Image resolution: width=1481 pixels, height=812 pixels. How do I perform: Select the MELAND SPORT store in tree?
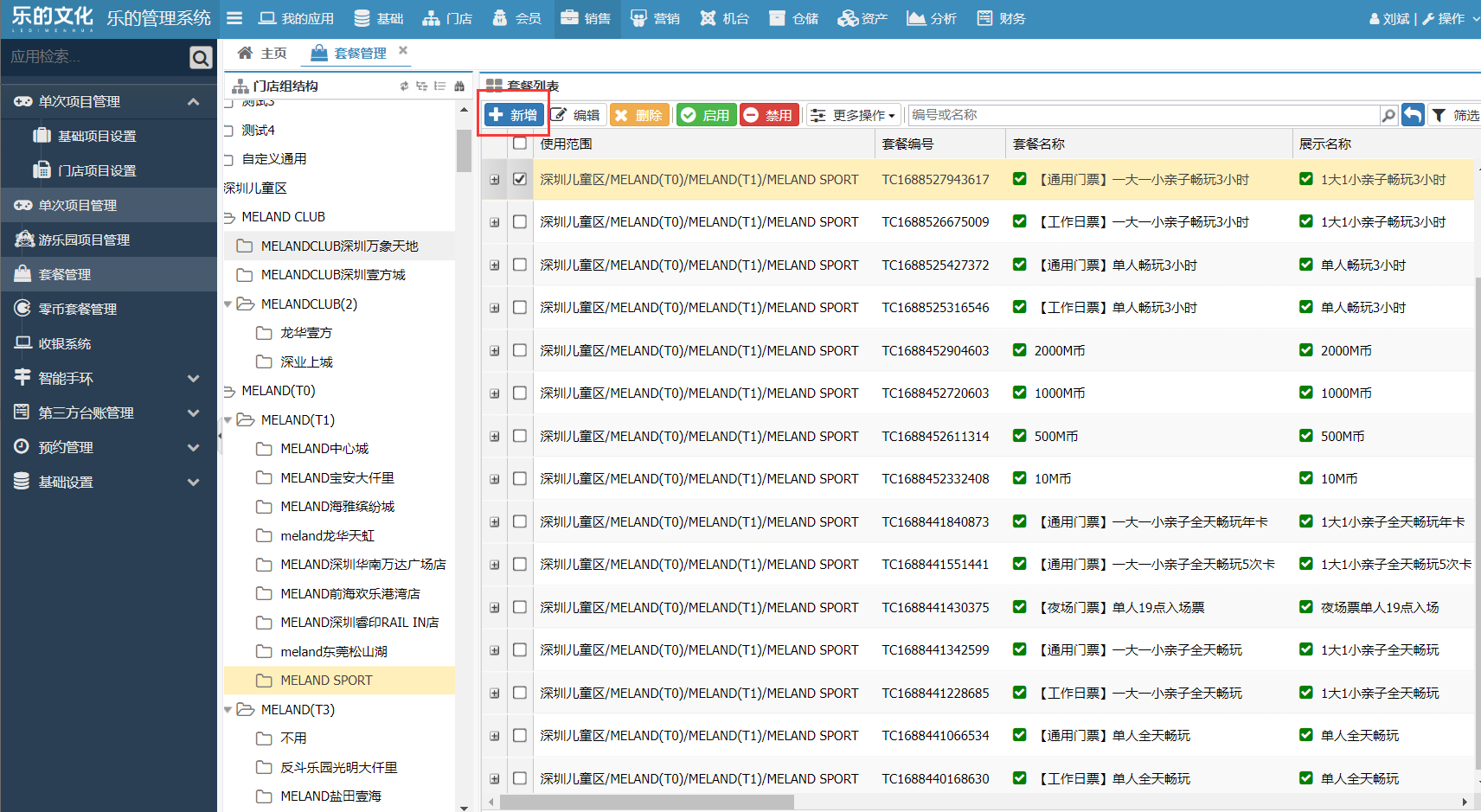point(326,681)
